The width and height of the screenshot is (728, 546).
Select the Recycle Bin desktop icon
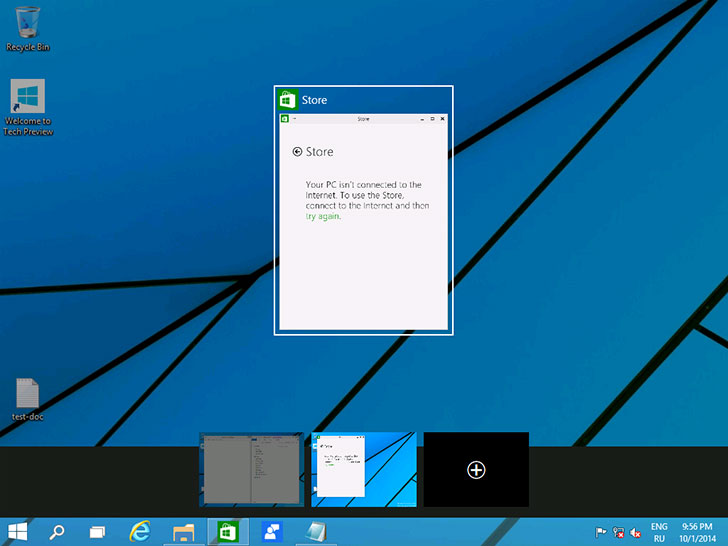tap(27, 29)
